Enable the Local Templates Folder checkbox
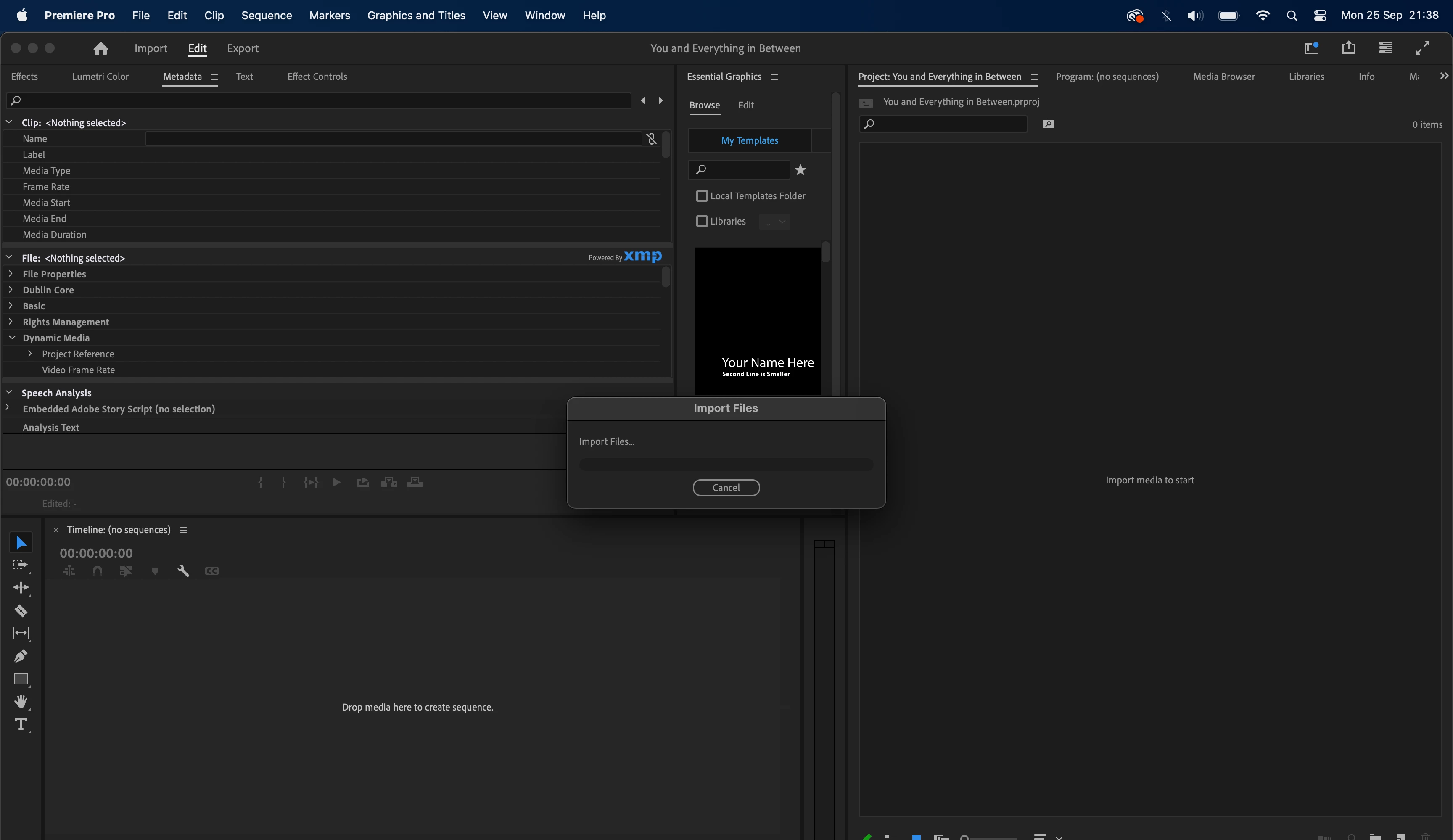1453x840 pixels. (702, 196)
